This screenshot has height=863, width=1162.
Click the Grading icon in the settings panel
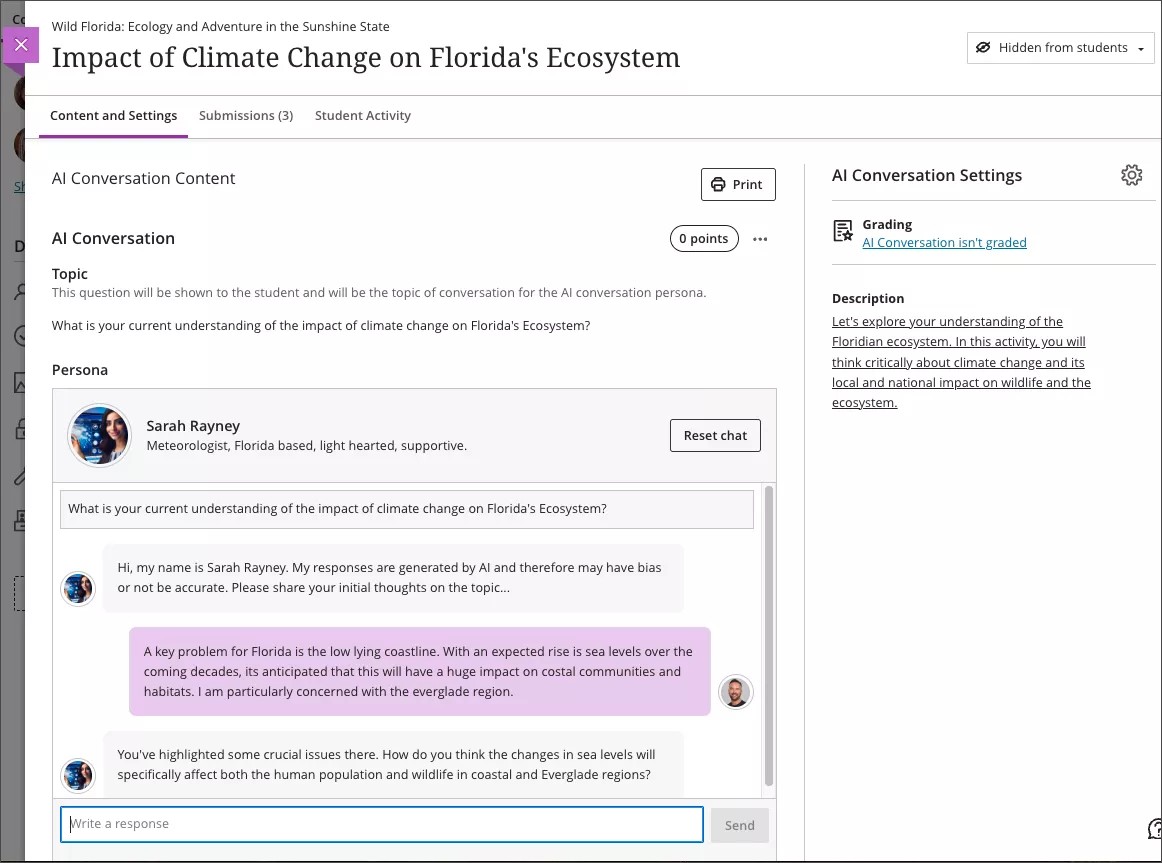click(841, 231)
